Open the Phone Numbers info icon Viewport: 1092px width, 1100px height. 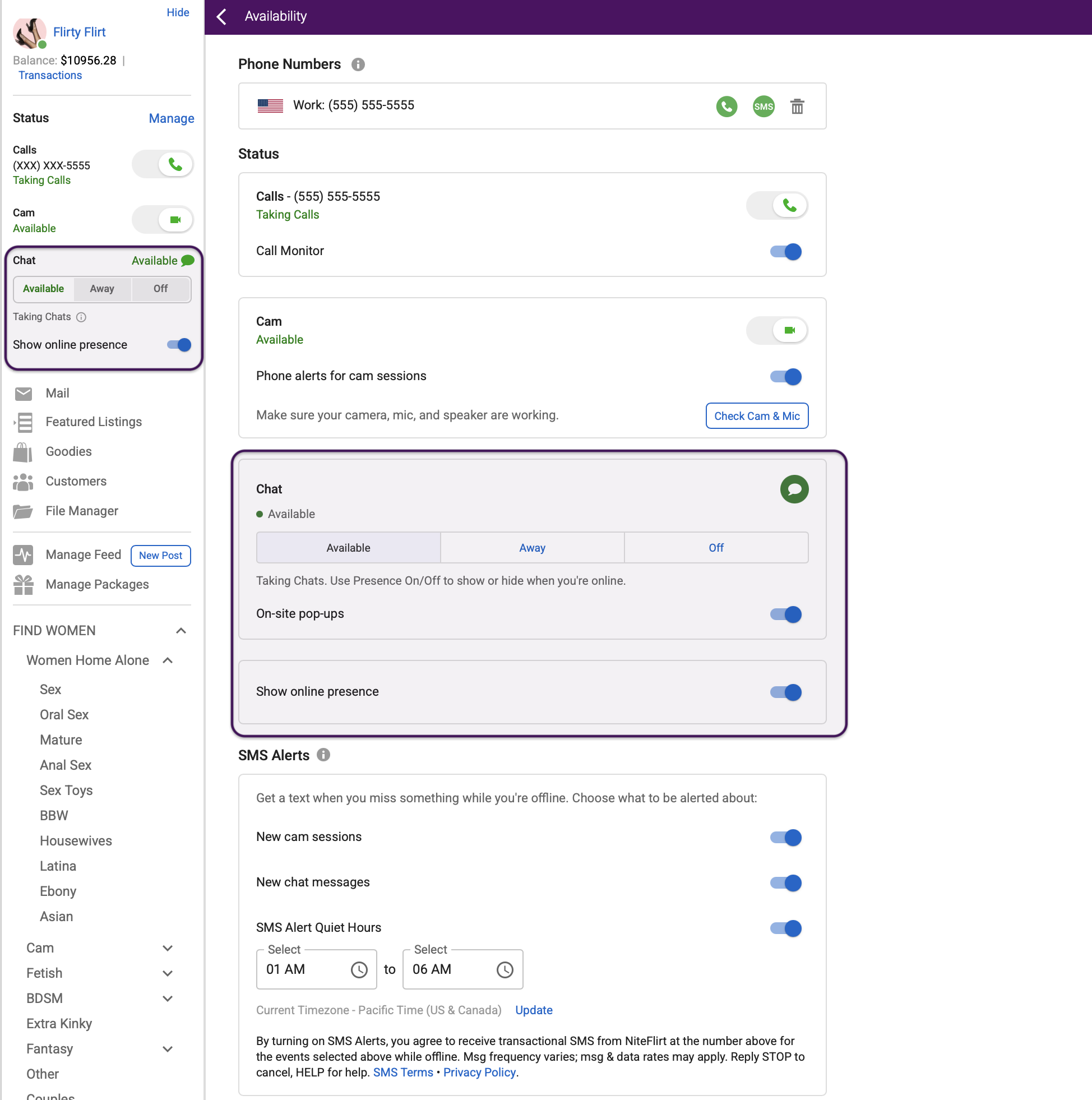[x=358, y=64]
